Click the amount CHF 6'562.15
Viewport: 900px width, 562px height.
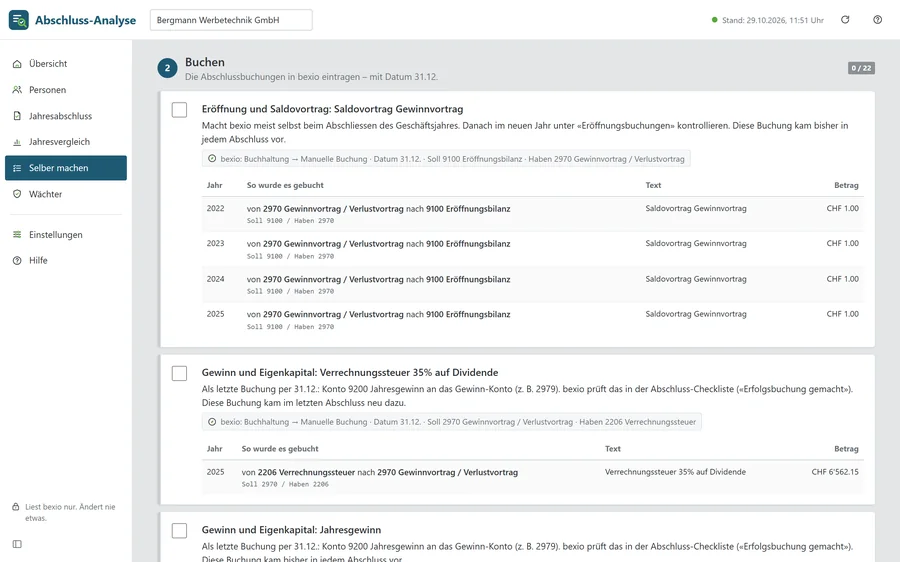tap(835, 472)
